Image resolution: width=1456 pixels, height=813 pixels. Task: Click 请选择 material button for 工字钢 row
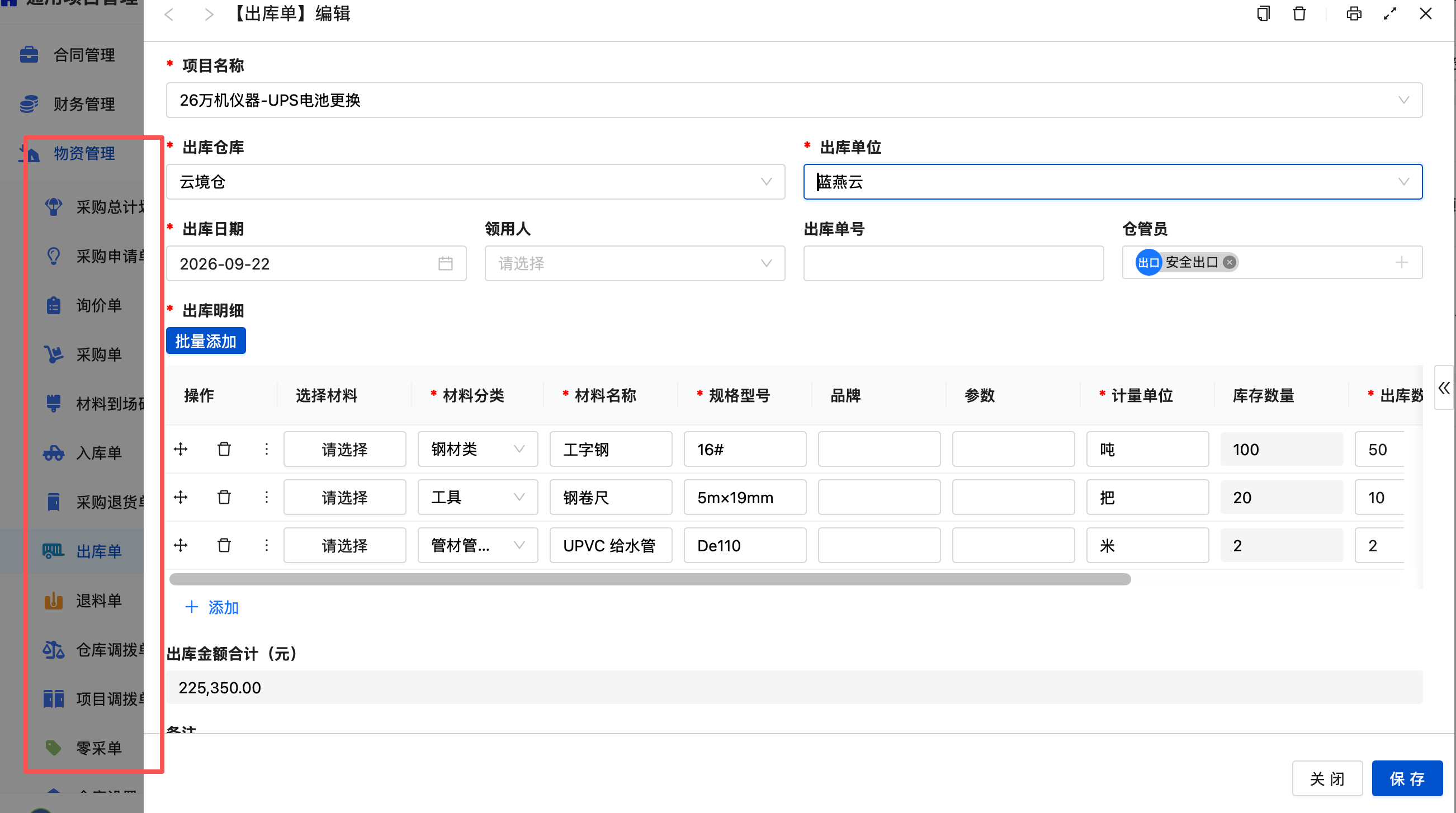pos(345,450)
